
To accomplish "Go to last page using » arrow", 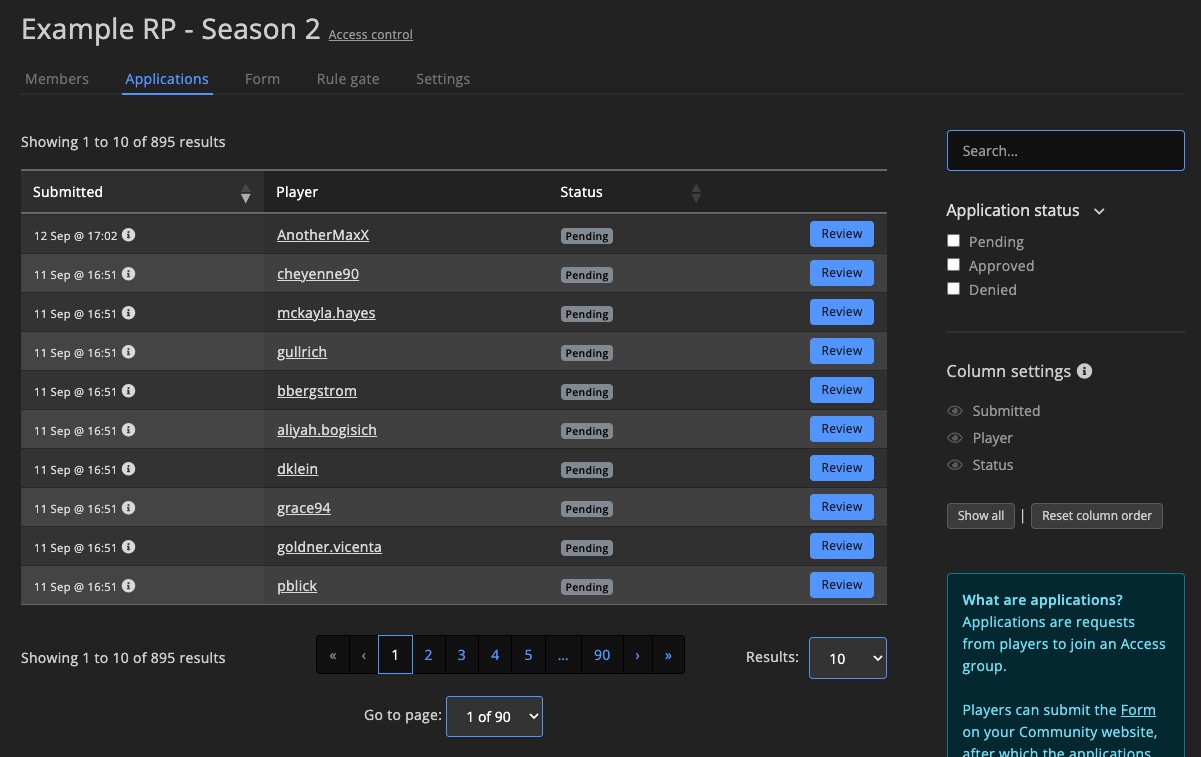I will [668, 655].
